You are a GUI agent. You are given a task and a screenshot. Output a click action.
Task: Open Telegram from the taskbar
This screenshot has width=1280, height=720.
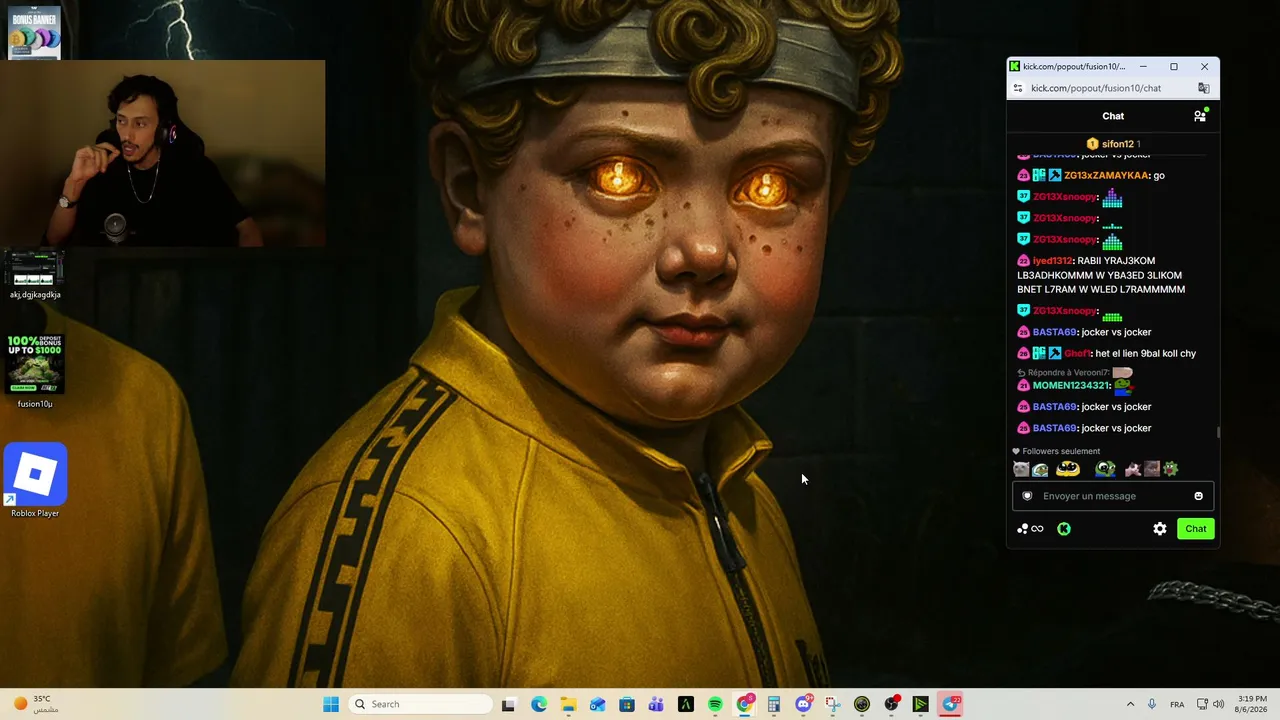(x=950, y=704)
